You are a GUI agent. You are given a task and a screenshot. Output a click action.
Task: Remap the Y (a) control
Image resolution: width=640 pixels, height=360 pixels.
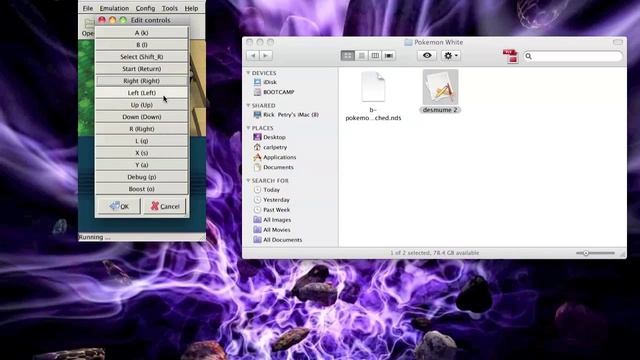click(x=142, y=165)
